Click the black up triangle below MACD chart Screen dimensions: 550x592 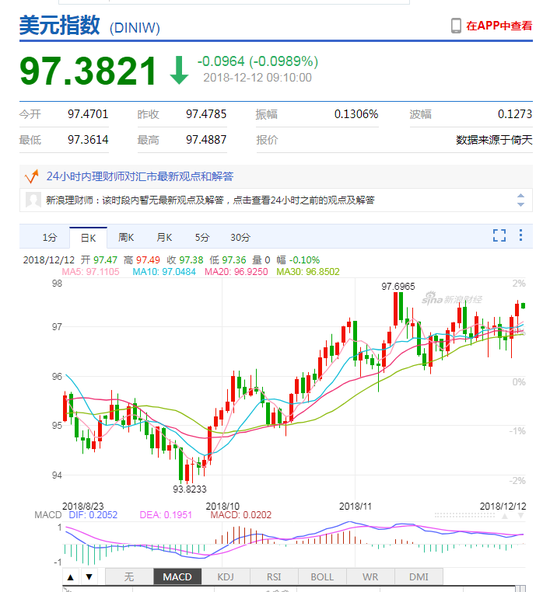coord(71,577)
